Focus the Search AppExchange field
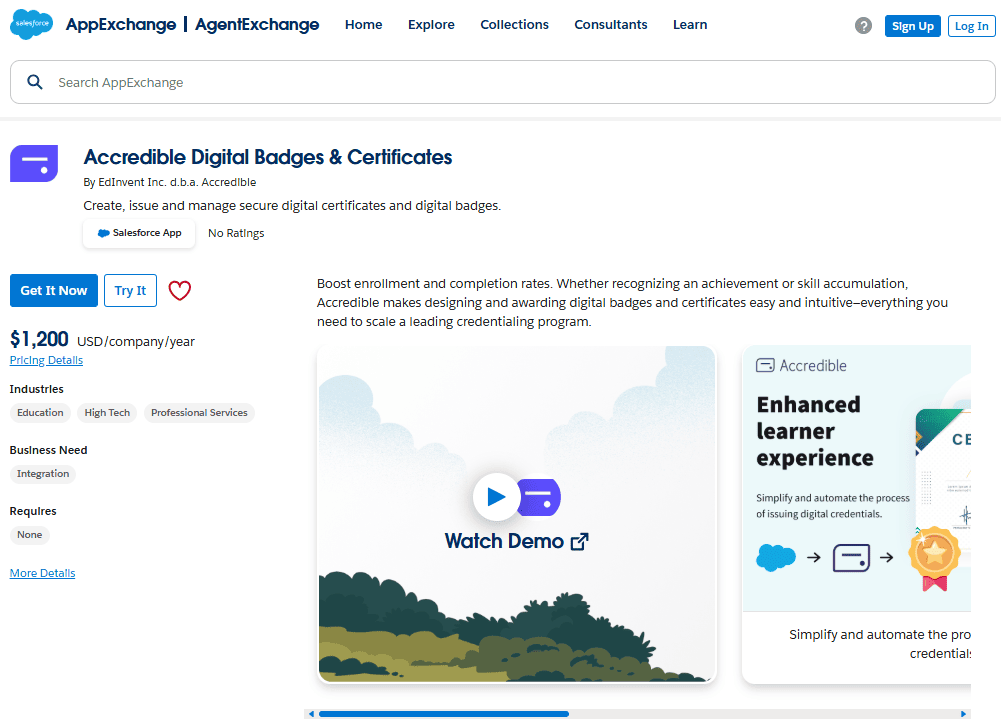 pos(502,82)
